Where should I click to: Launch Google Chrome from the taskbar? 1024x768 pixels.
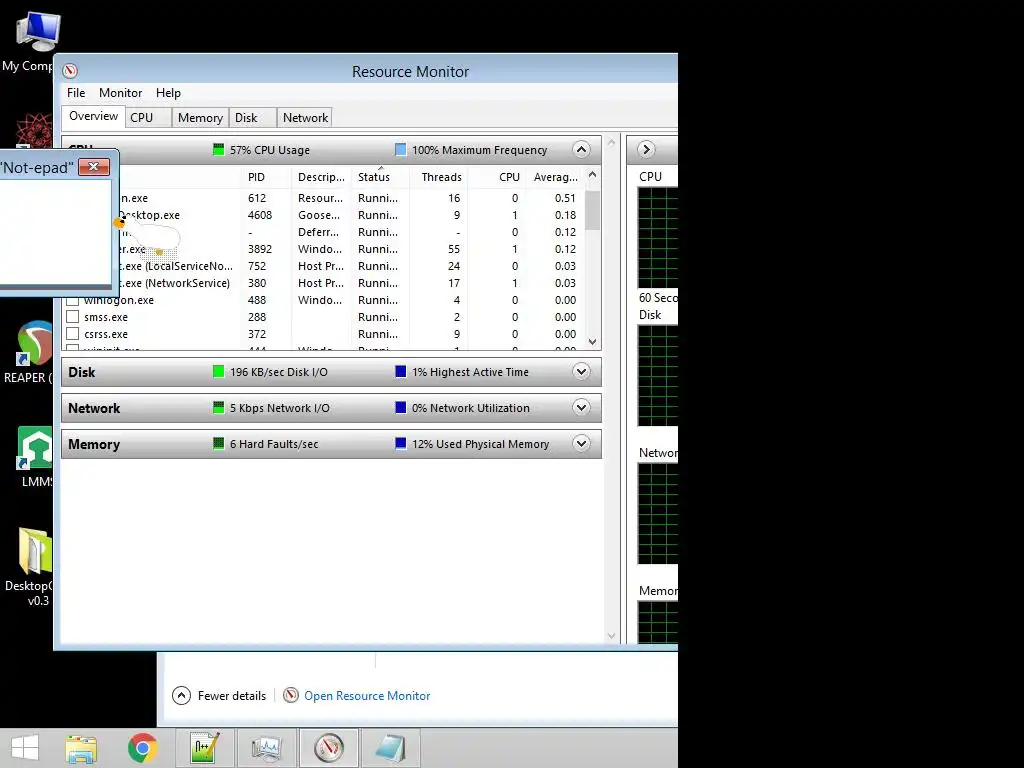[x=142, y=748]
